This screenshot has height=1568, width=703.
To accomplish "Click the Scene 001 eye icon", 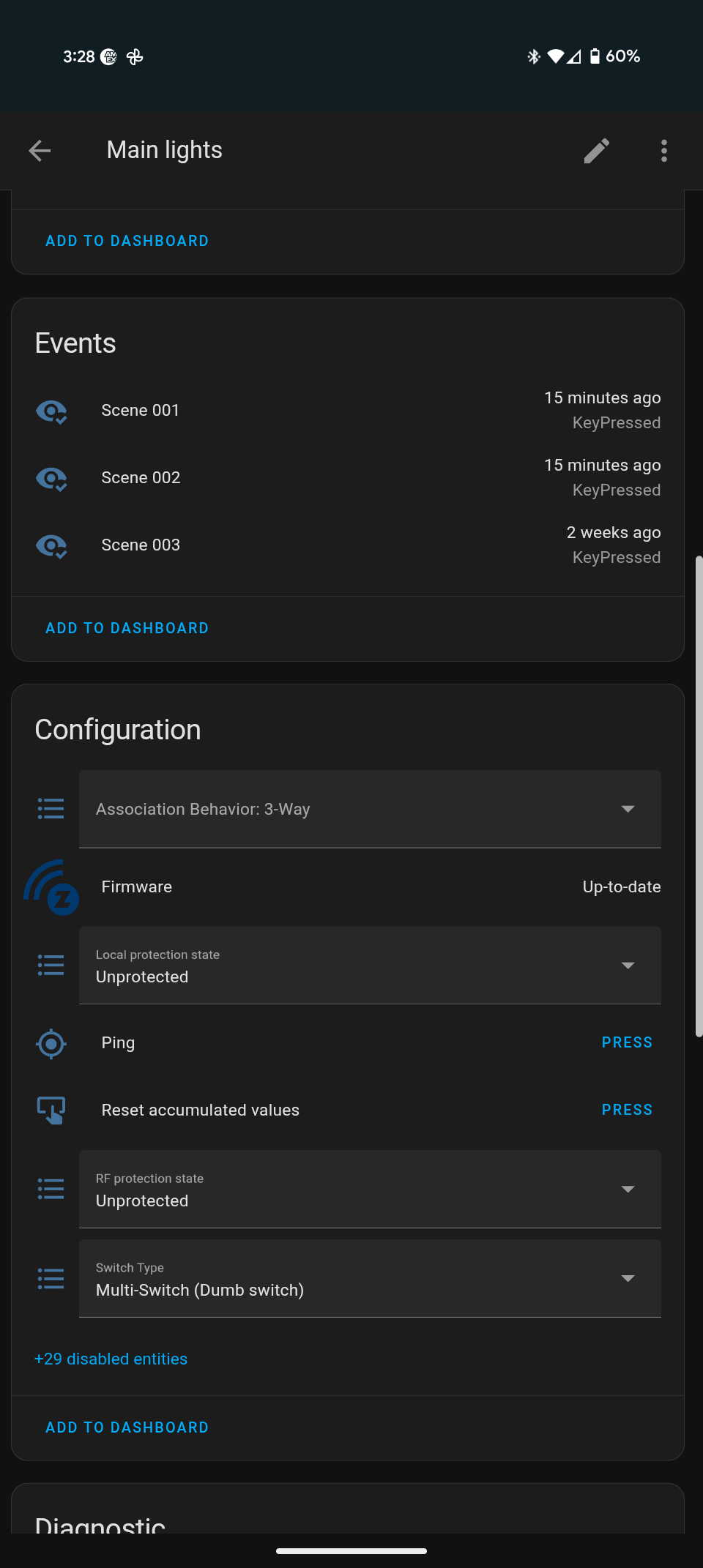I will pos(51,411).
